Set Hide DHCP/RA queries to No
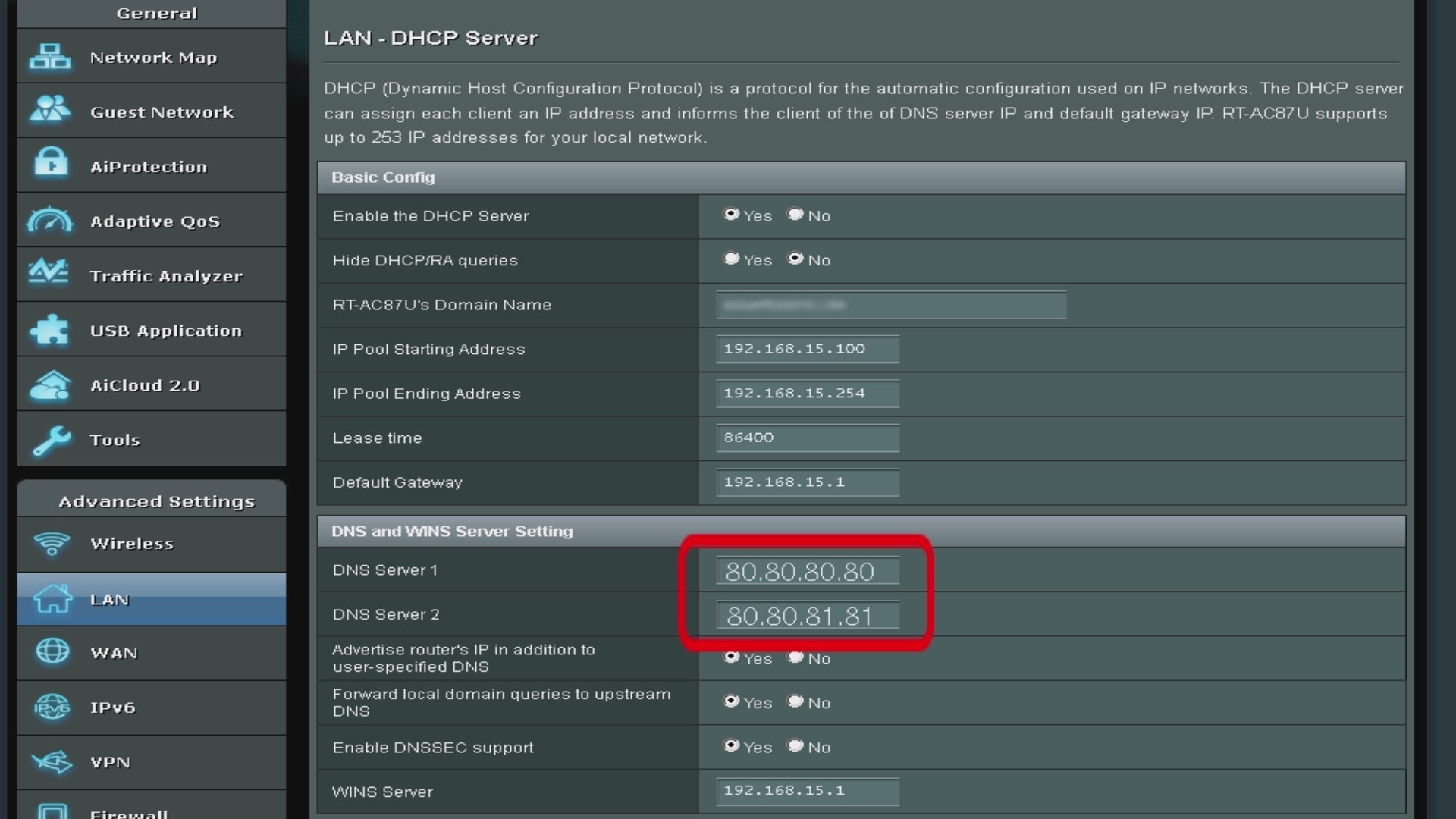Screen dimensions: 1456x819 point(795,259)
